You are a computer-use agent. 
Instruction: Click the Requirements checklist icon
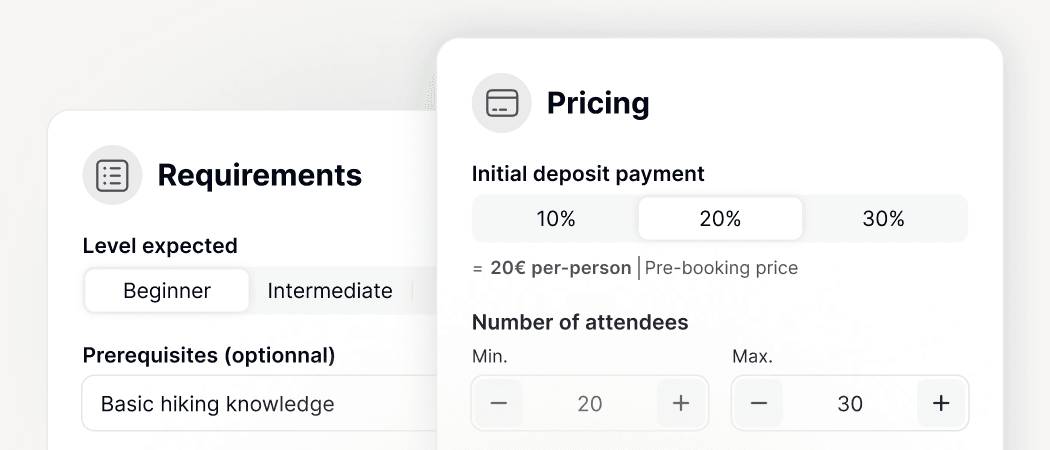click(112, 175)
